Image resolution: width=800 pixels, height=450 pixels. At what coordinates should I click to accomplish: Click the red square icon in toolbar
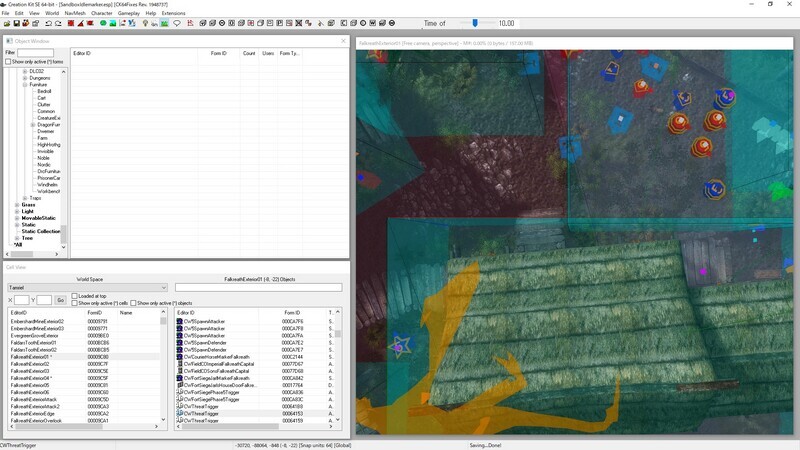click(x=71, y=23)
